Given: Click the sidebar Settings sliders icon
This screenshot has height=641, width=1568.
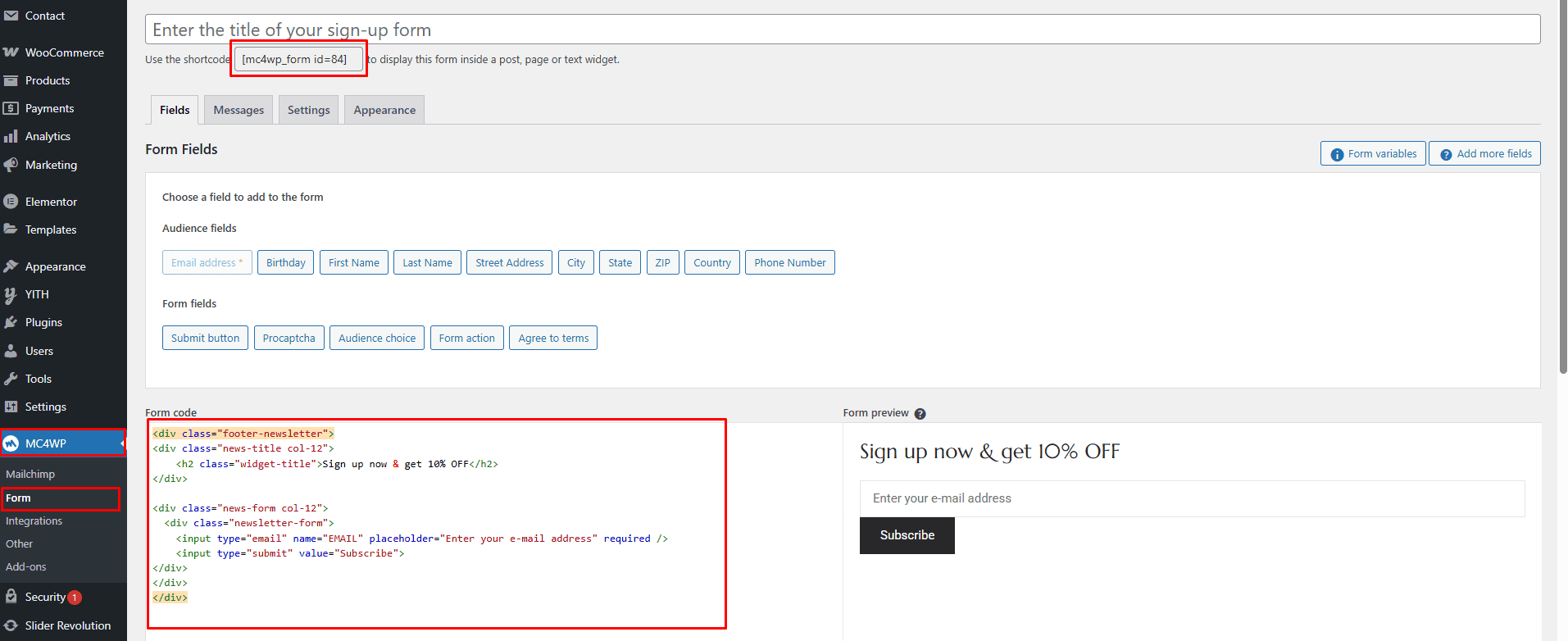Looking at the screenshot, I should click(11, 407).
